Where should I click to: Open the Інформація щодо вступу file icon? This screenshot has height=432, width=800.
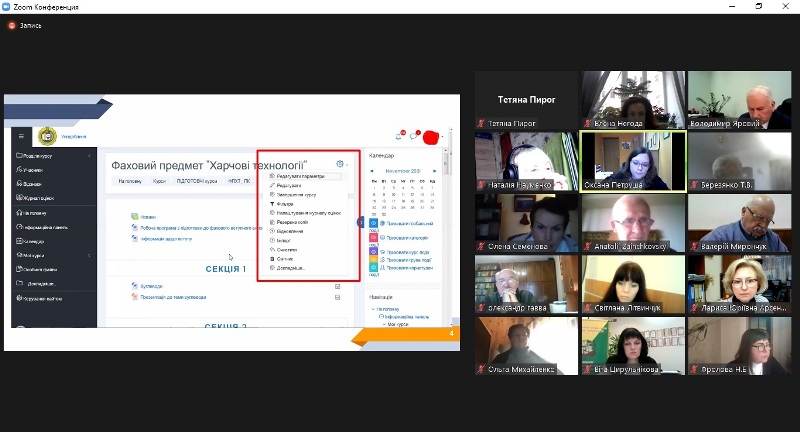134,239
